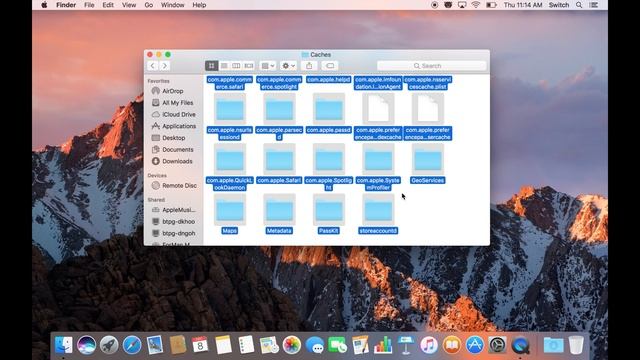Select the com.apple.Safari folder
640x360 pixels.
(x=279, y=160)
